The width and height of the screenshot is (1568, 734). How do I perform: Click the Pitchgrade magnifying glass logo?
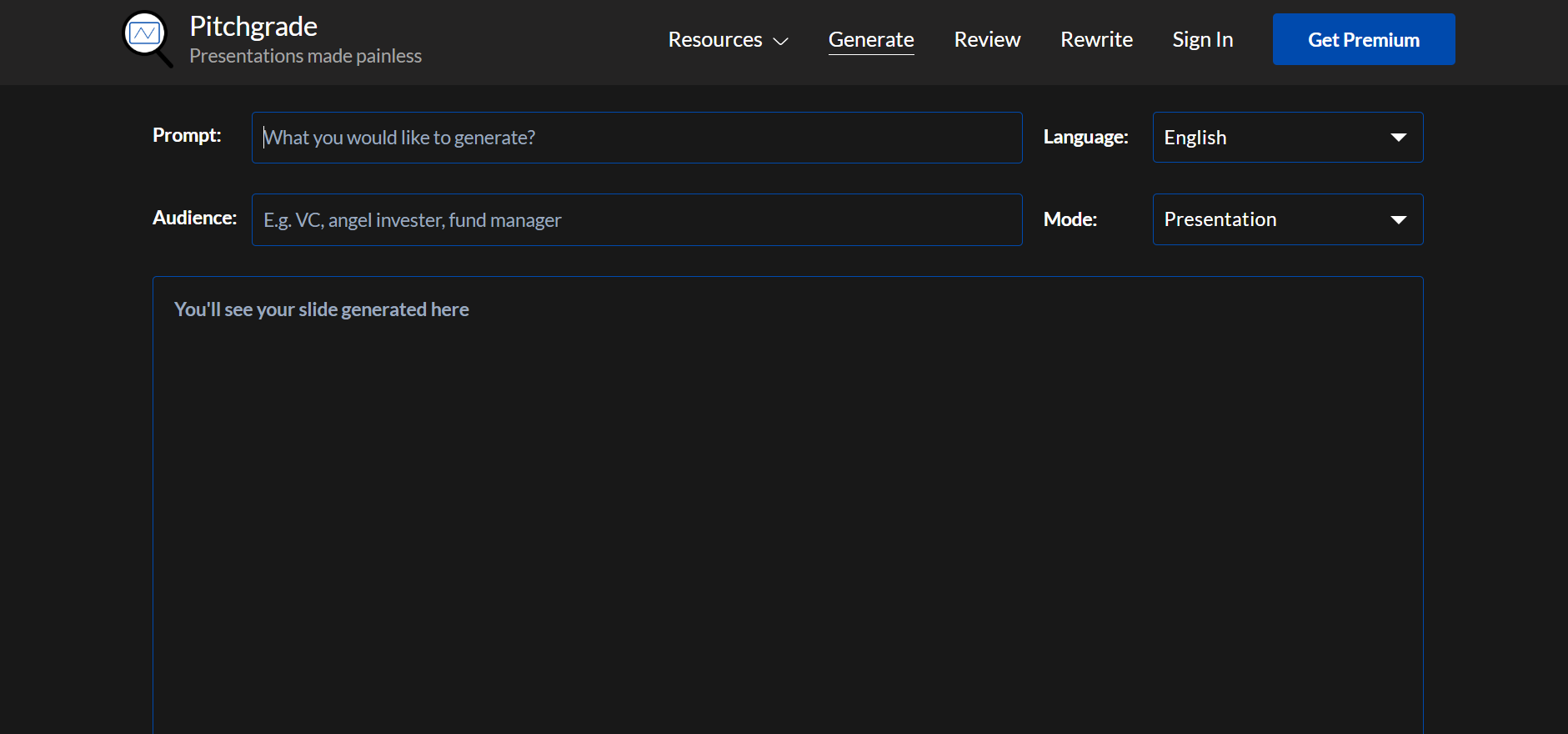(x=147, y=38)
